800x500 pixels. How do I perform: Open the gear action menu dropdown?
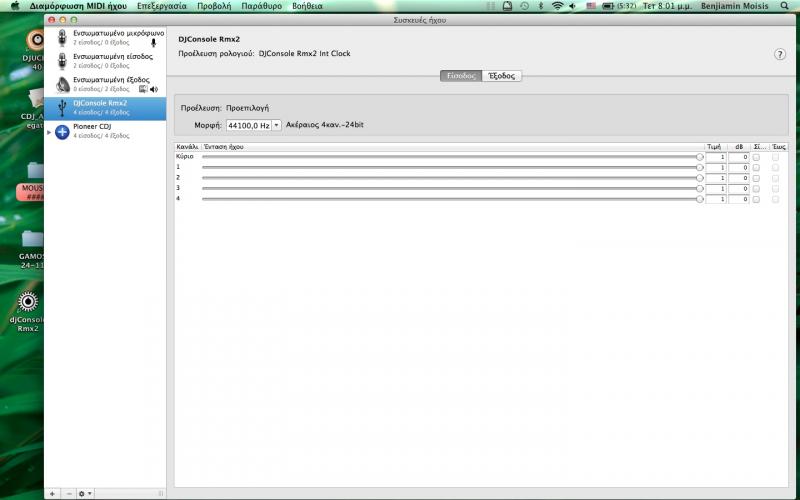(x=85, y=493)
